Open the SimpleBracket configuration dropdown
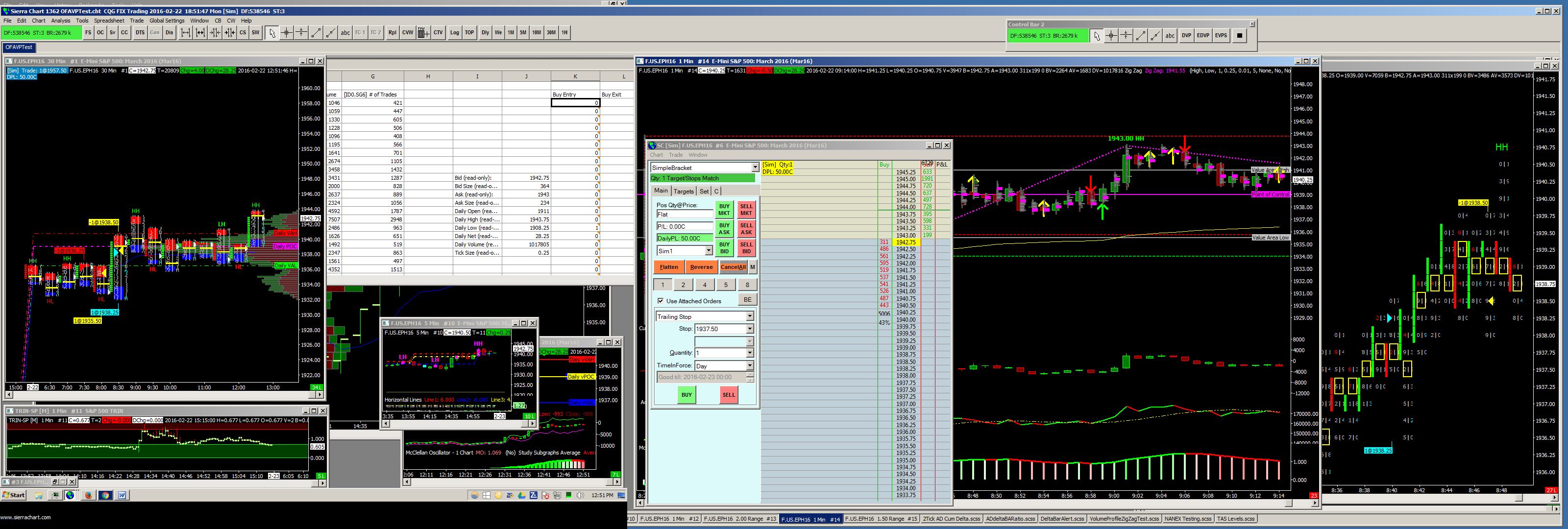This screenshot has width=1568, height=529. [755, 168]
